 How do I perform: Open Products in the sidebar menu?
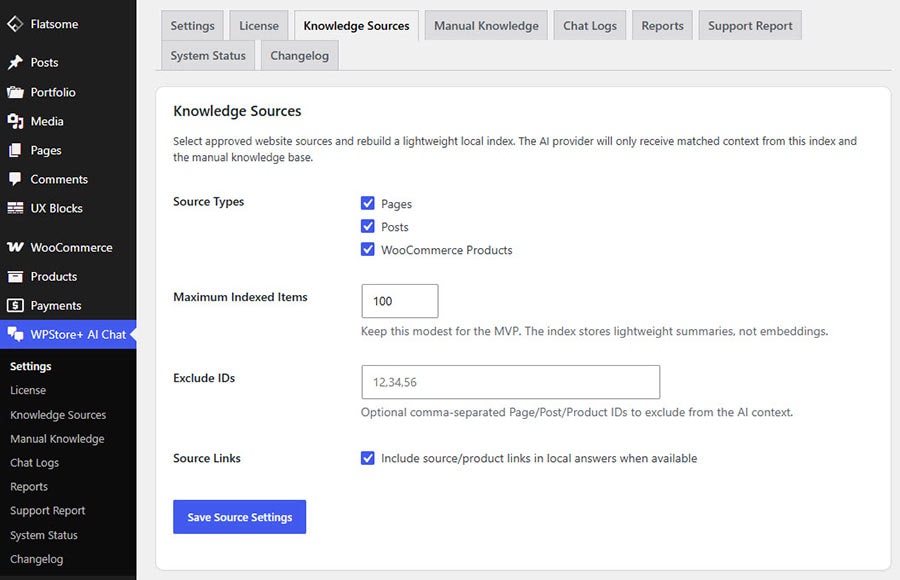point(68,276)
